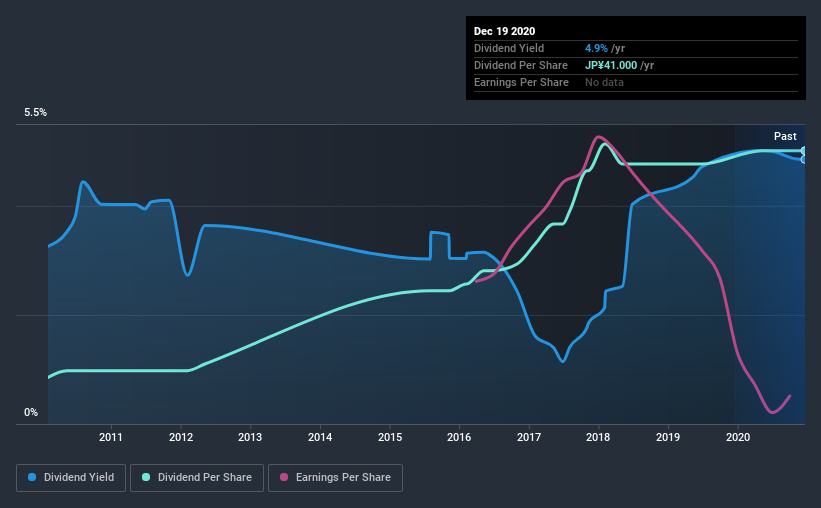The width and height of the screenshot is (821, 508).
Task: Click the 2016 year on the timeline
Action: (x=459, y=437)
